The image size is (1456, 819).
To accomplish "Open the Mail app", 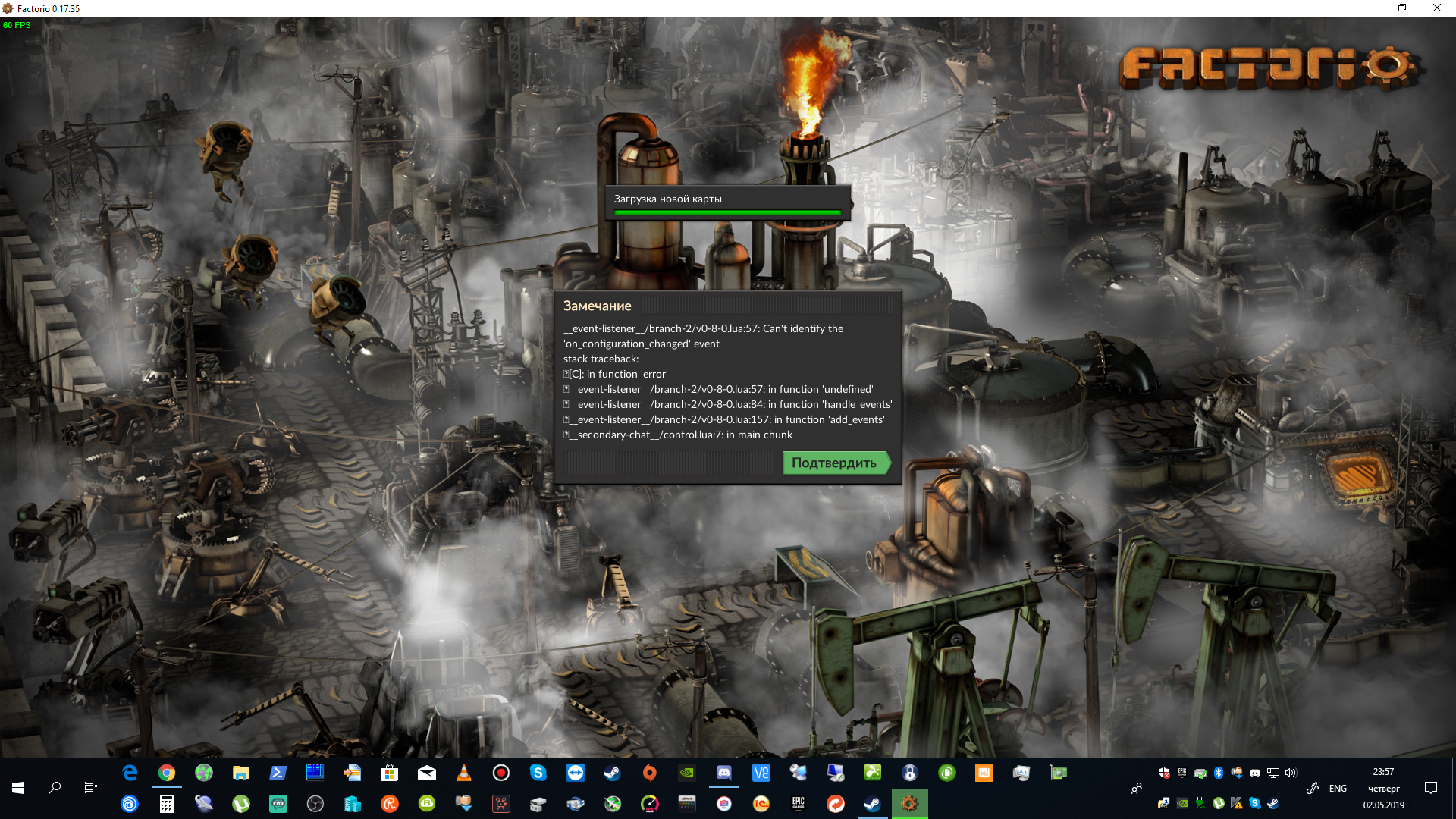I will [427, 773].
